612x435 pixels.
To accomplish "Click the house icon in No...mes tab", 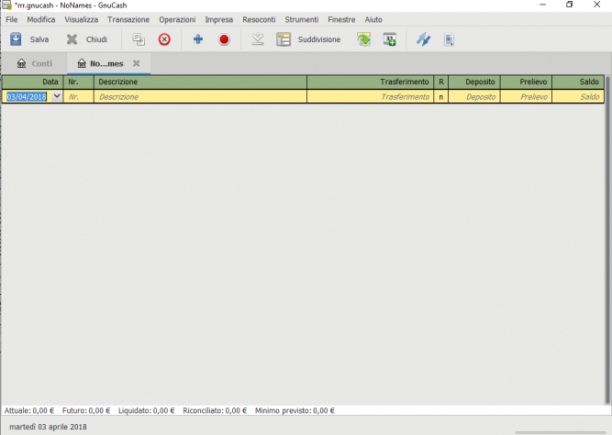I will pyautogui.click(x=81, y=63).
